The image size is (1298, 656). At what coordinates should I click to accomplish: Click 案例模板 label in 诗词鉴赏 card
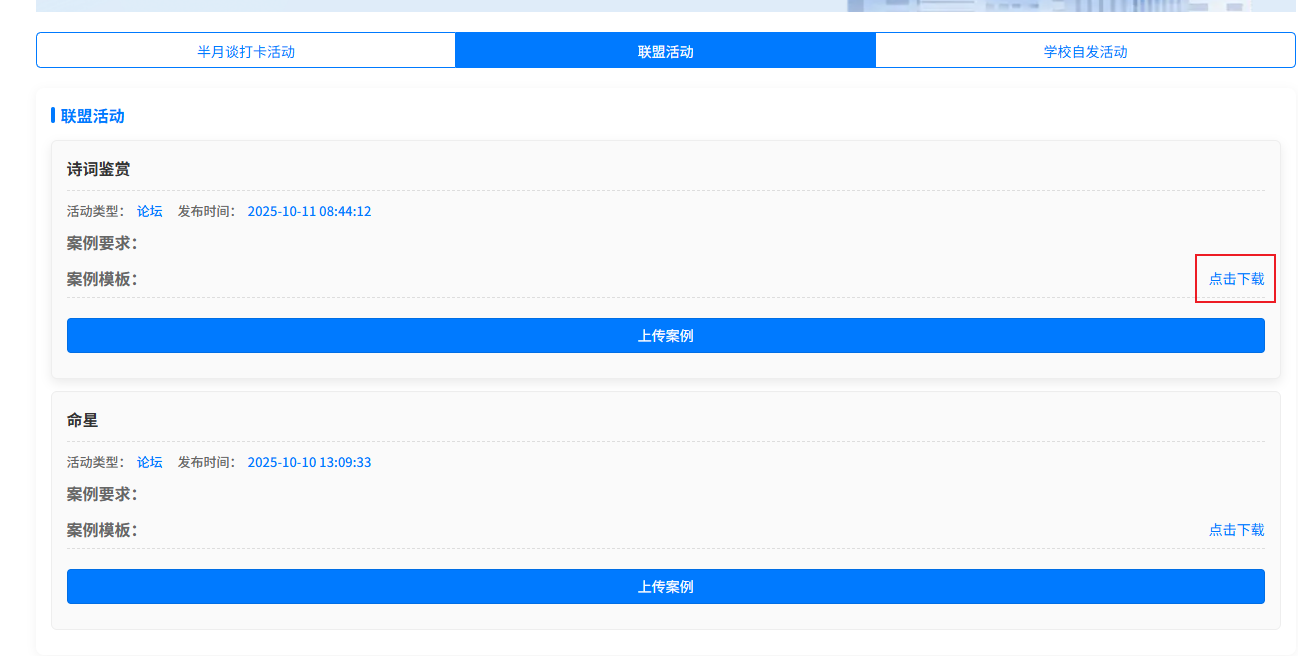[101, 279]
